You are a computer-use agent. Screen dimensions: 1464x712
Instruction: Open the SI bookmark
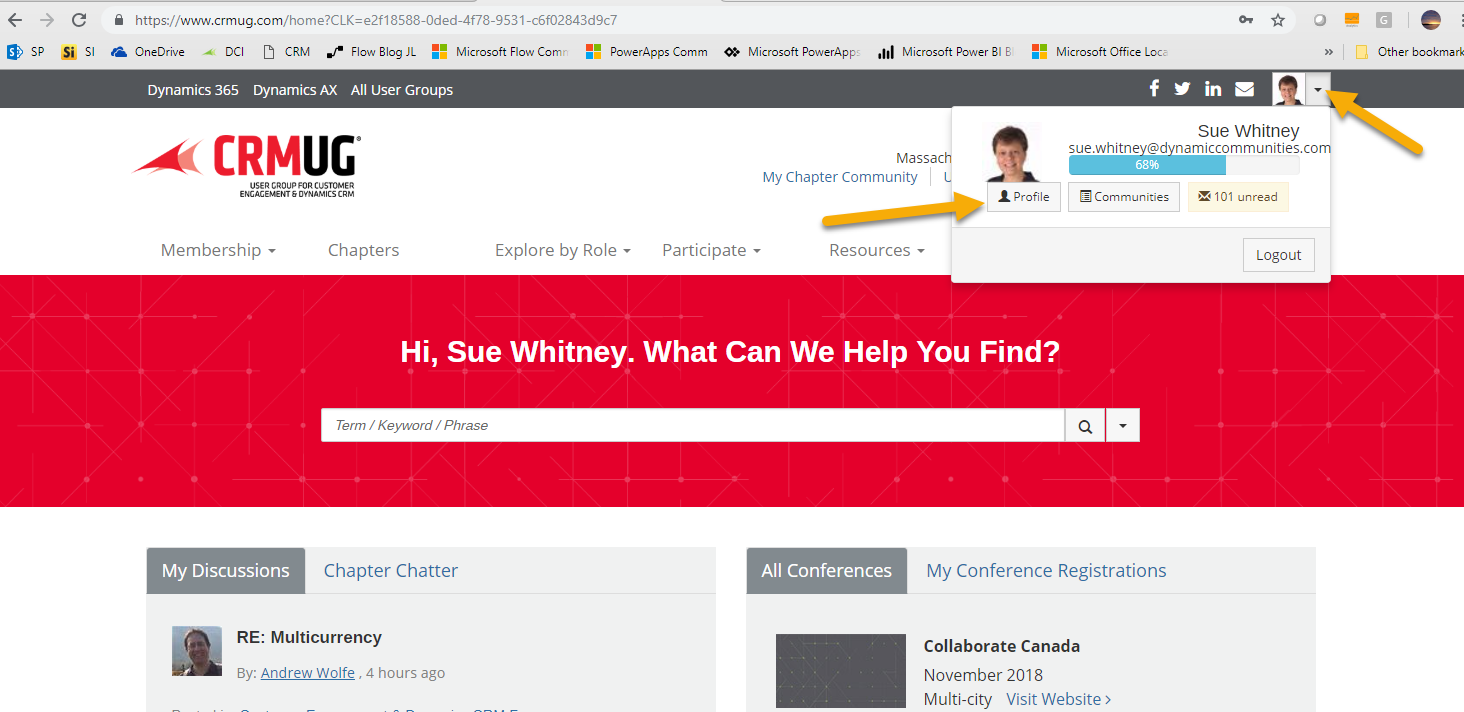tap(78, 52)
